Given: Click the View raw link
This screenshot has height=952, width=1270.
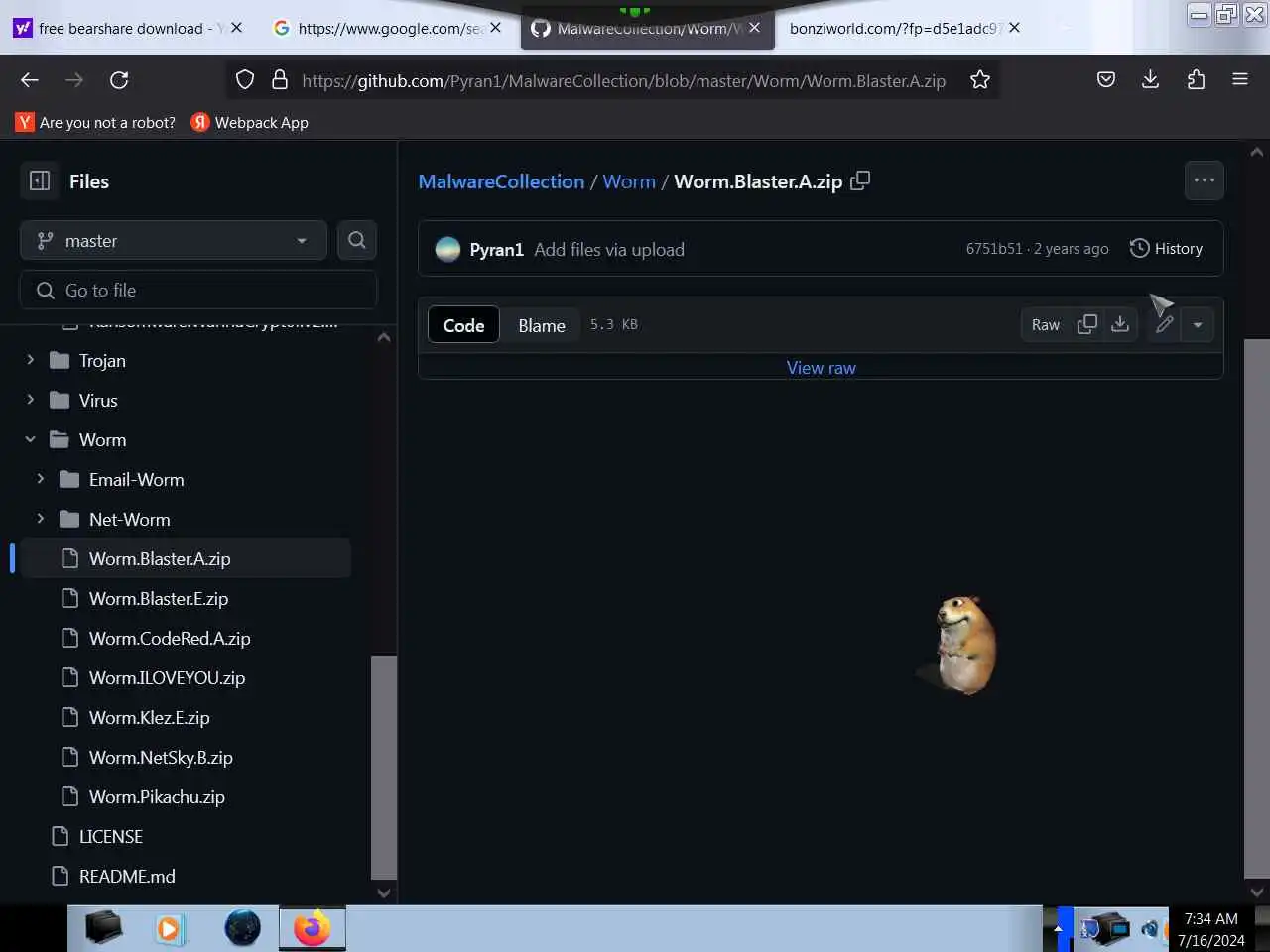Looking at the screenshot, I should 821,368.
